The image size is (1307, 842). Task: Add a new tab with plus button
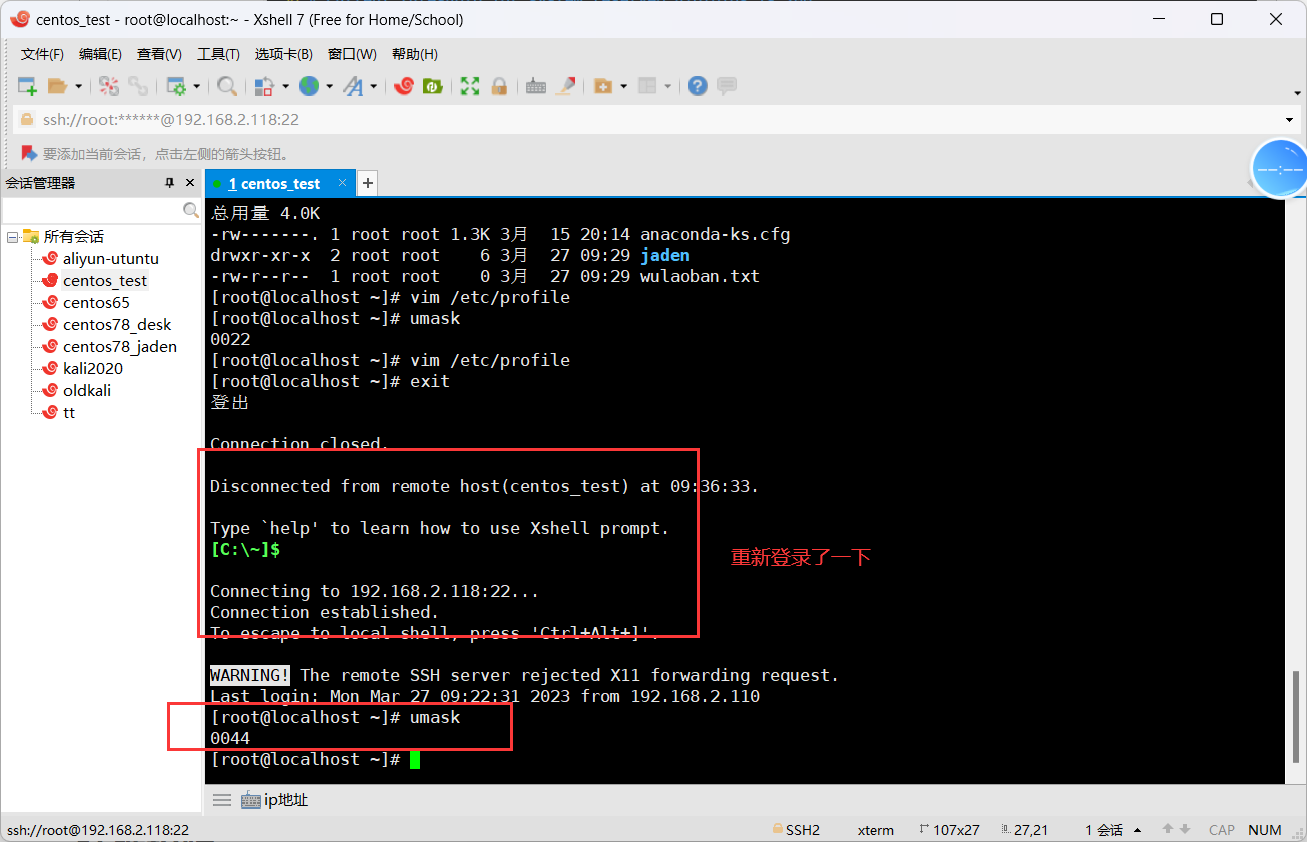(x=368, y=183)
